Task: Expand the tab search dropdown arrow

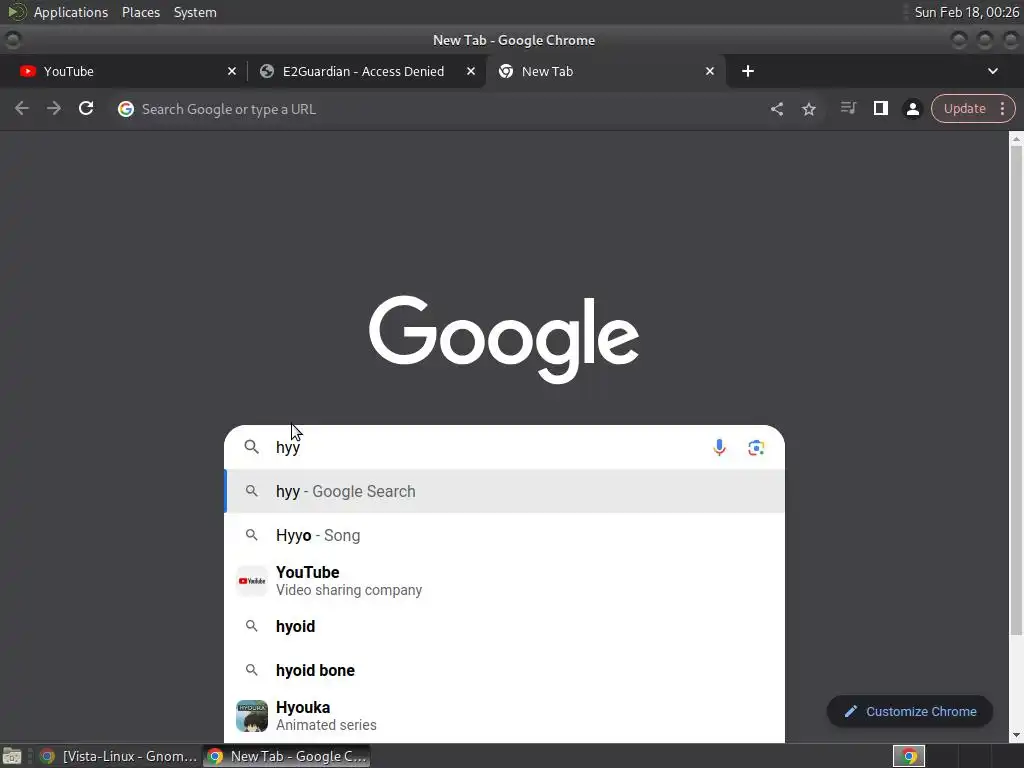Action: point(993,71)
